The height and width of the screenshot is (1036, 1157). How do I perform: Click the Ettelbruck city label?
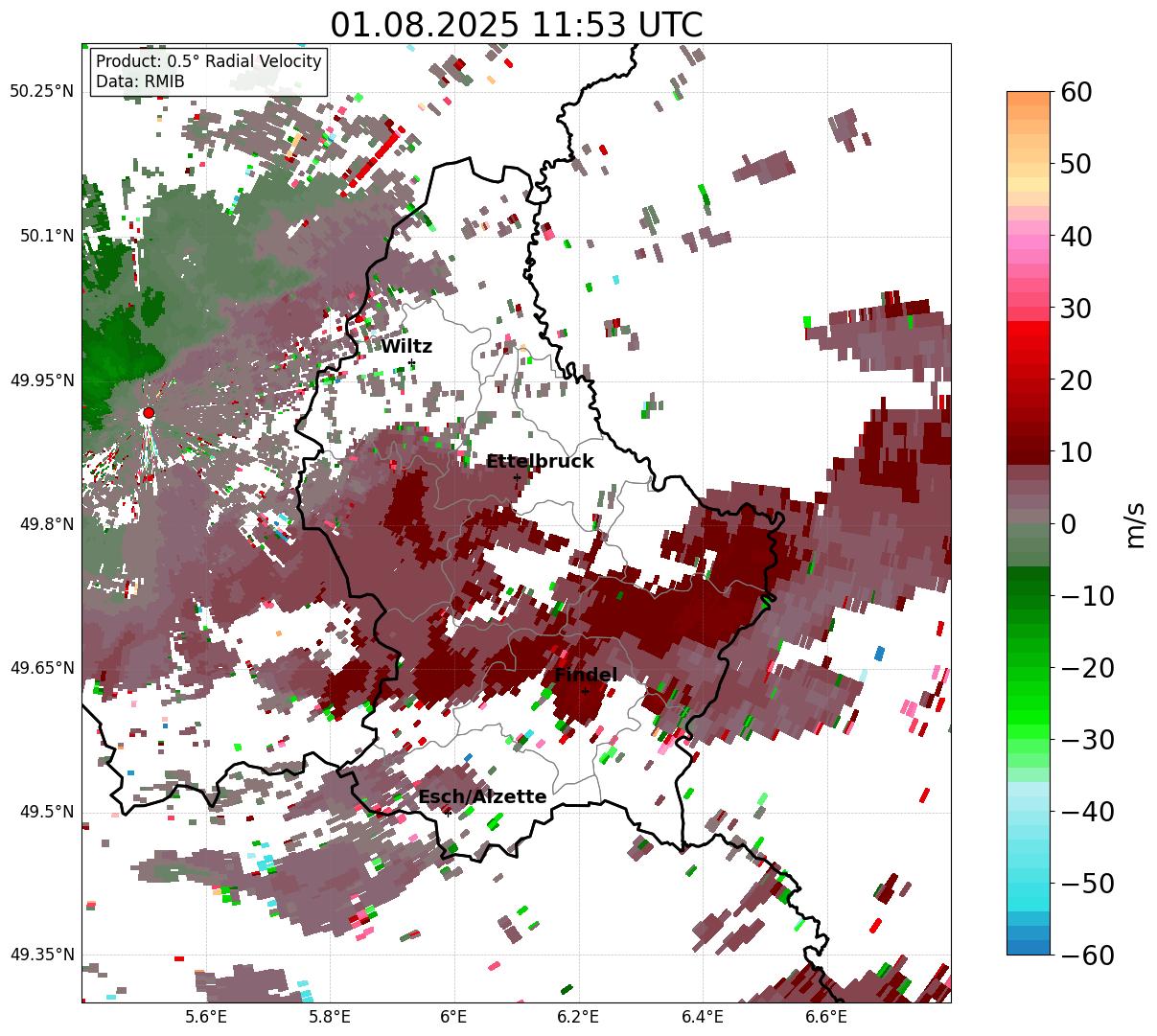coord(540,462)
